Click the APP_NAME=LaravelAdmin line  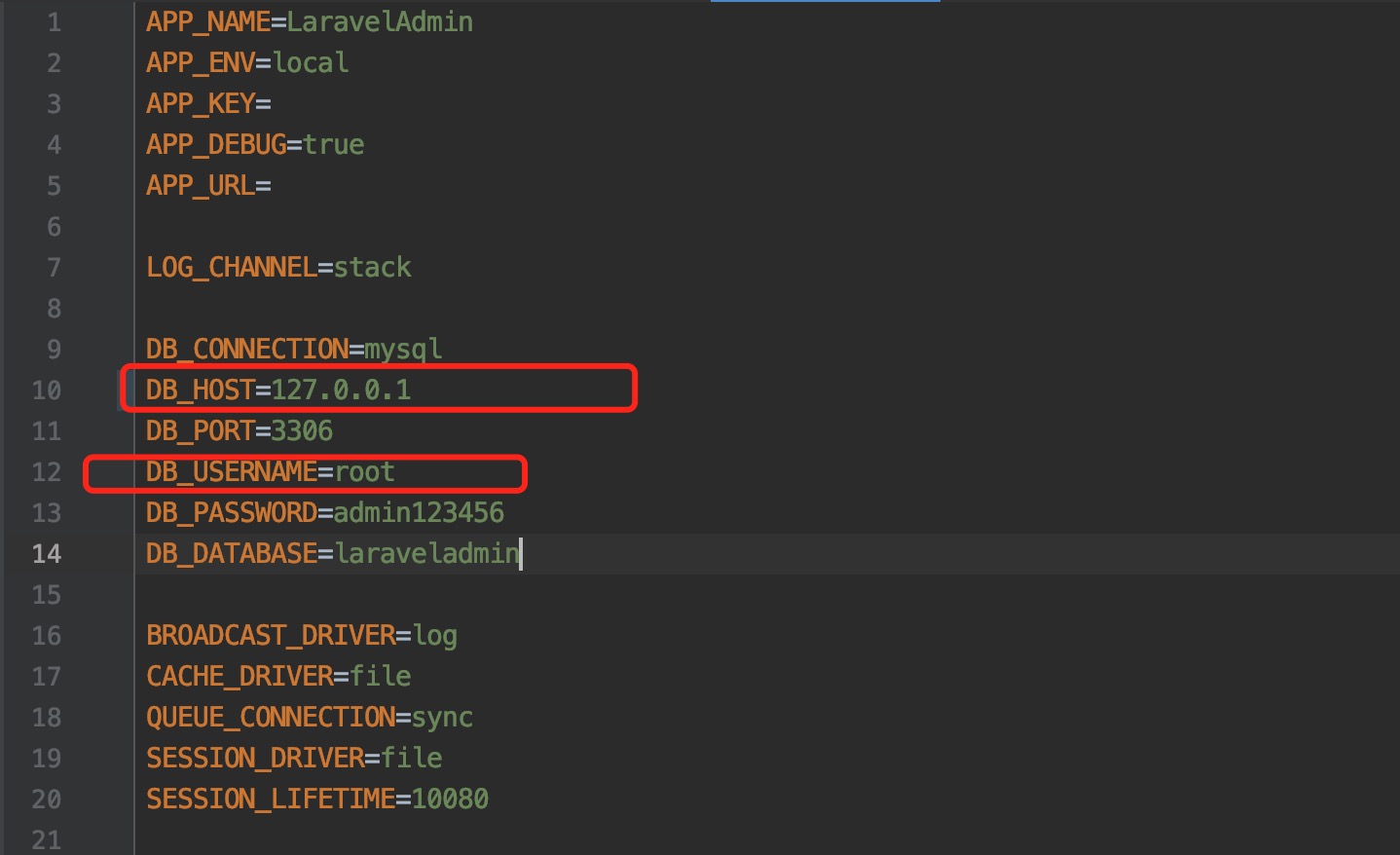pos(310,21)
